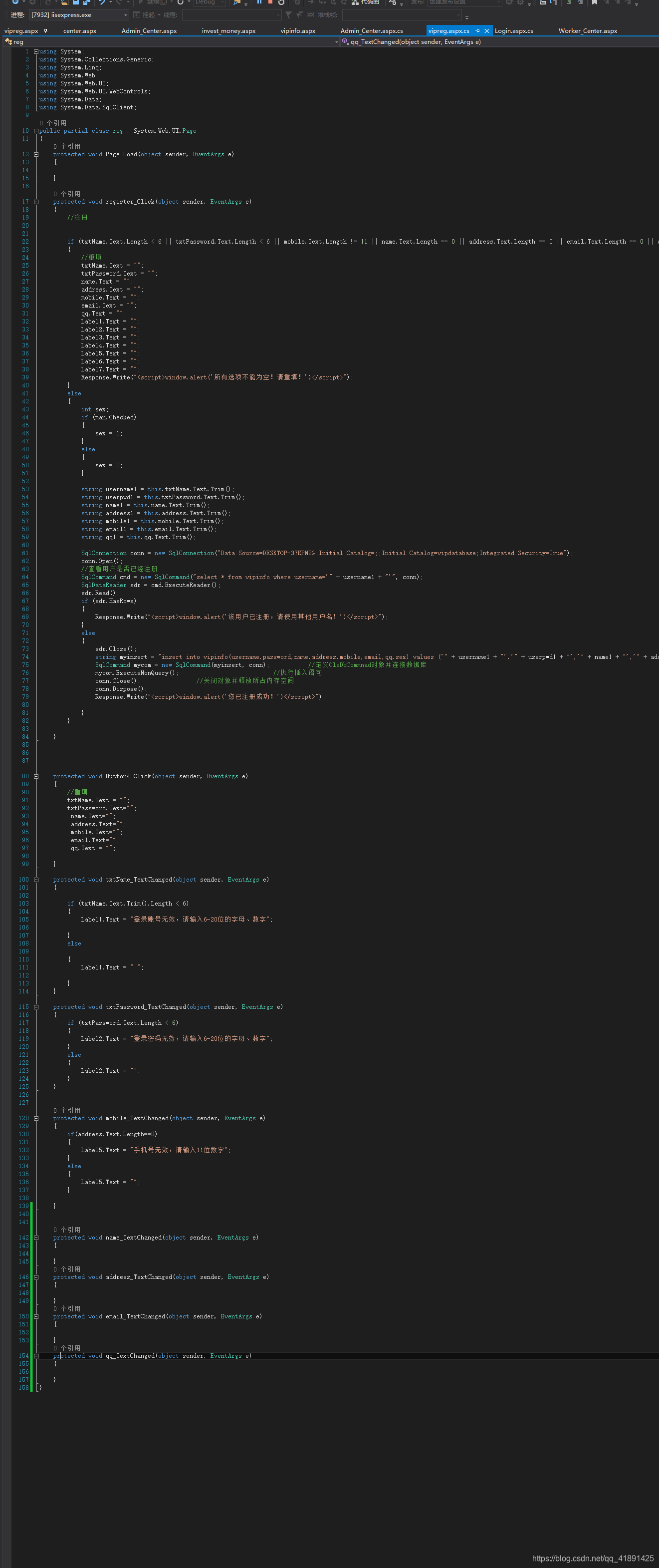Click 'conn.Dispose();' on line 78
659x1568 pixels.
point(121,689)
